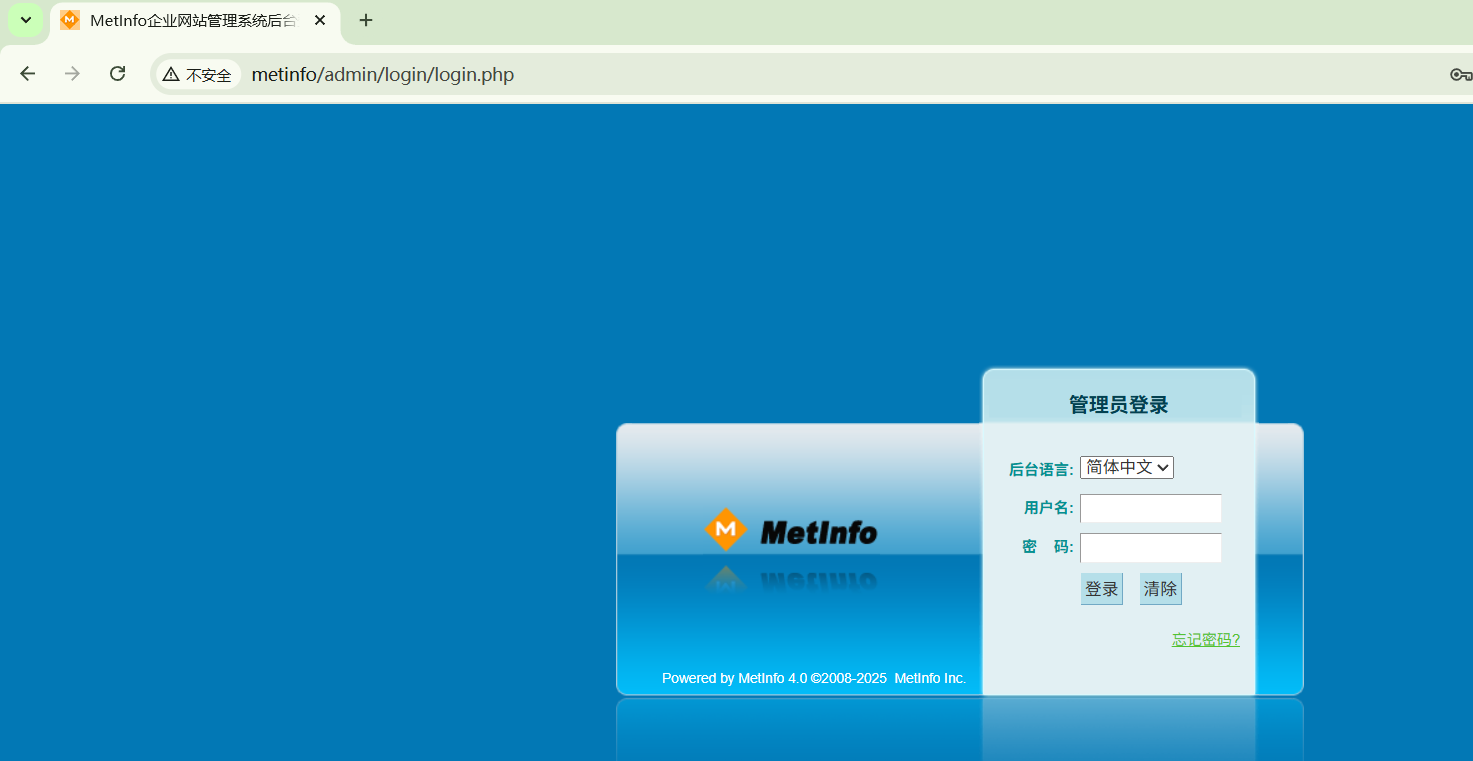Screen dimensions: 1473x761
Task: Click the 不安全 security warning chip
Action: pos(198,75)
